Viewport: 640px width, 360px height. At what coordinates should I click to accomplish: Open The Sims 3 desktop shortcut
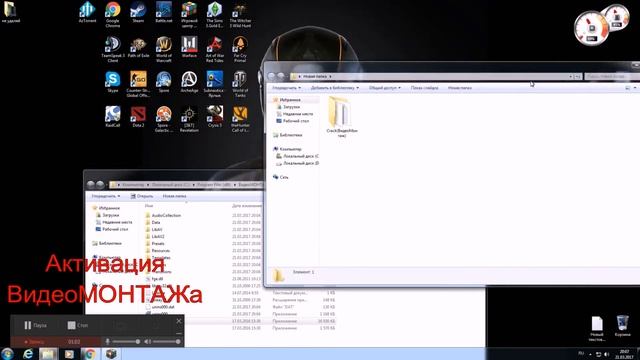coord(214,14)
